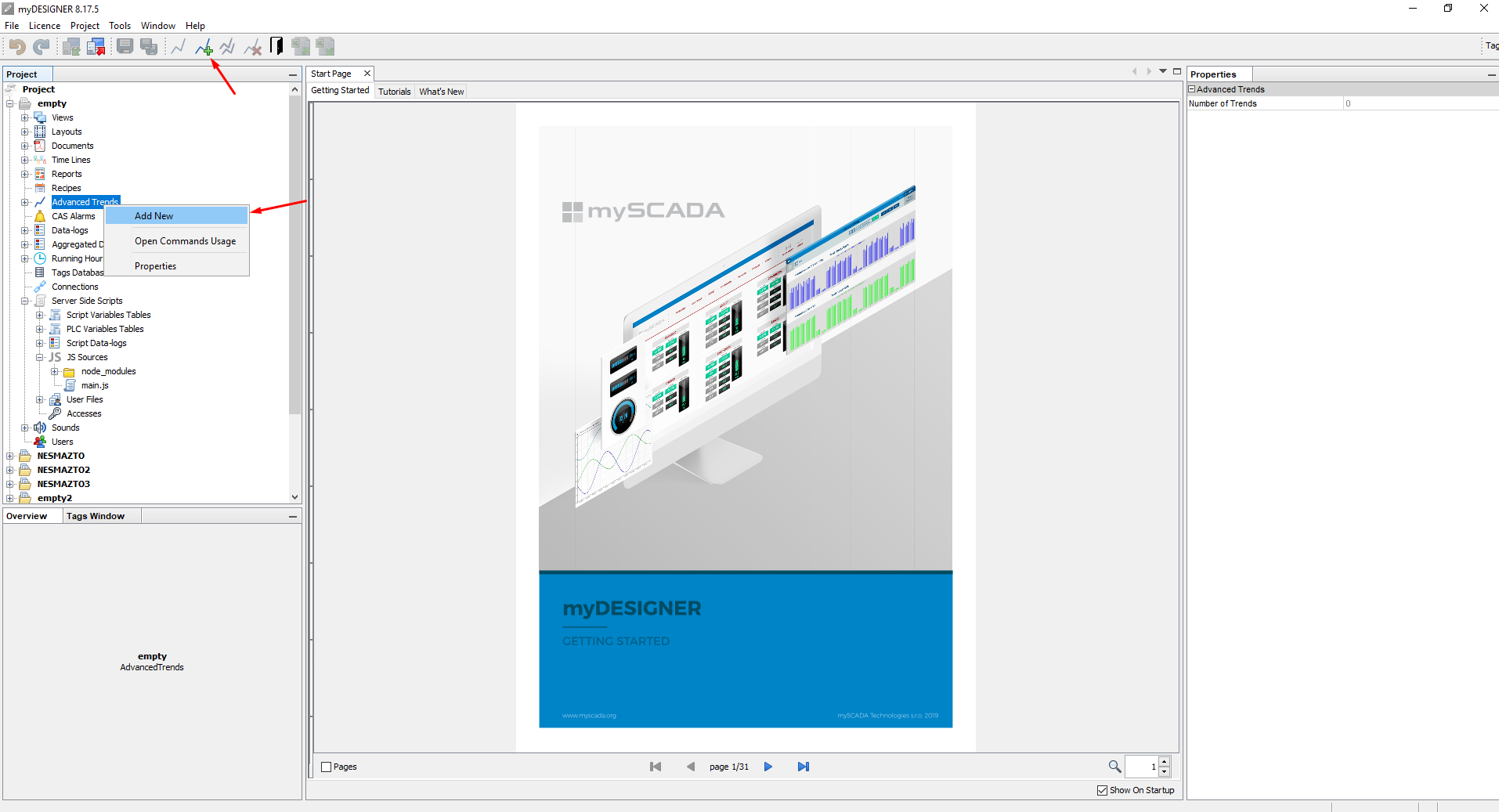The height and width of the screenshot is (812, 1499).
Task: Click the CAS Alarms bell icon
Action: (40, 216)
